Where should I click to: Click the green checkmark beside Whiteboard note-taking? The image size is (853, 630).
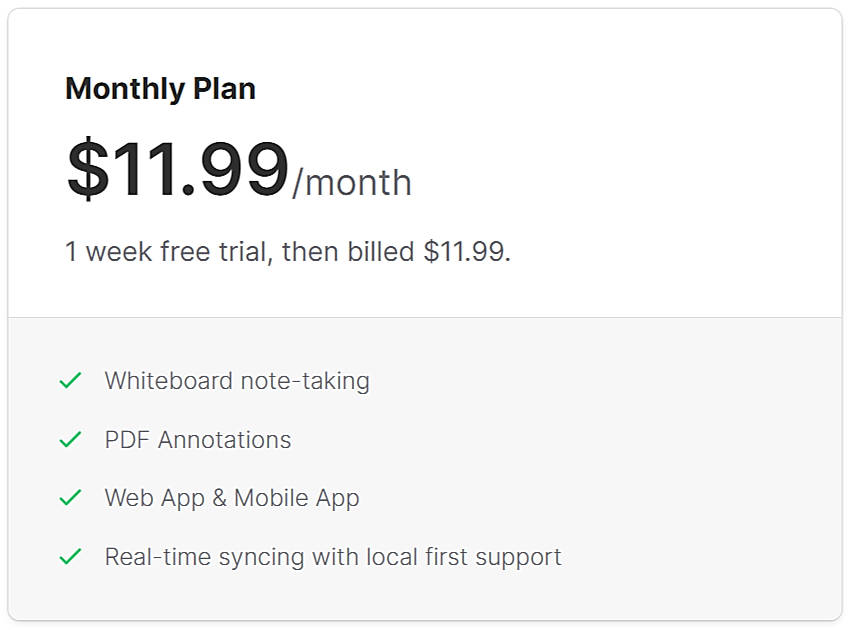[69, 381]
